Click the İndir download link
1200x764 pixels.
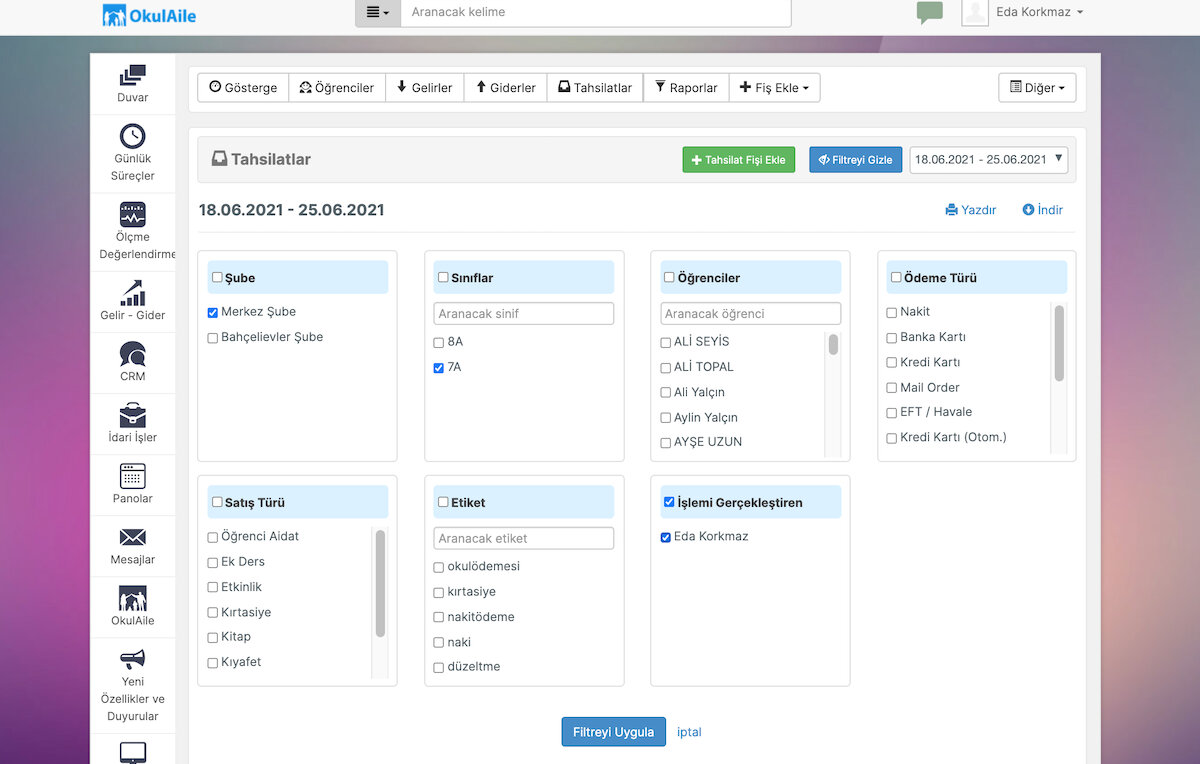click(1042, 210)
